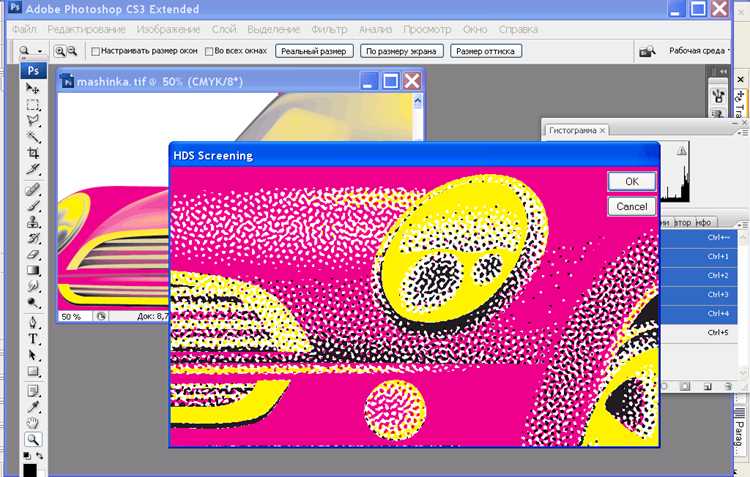Click the delete channel trash icon
This screenshot has height=477, width=750.
pyautogui.click(x=728, y=386)
